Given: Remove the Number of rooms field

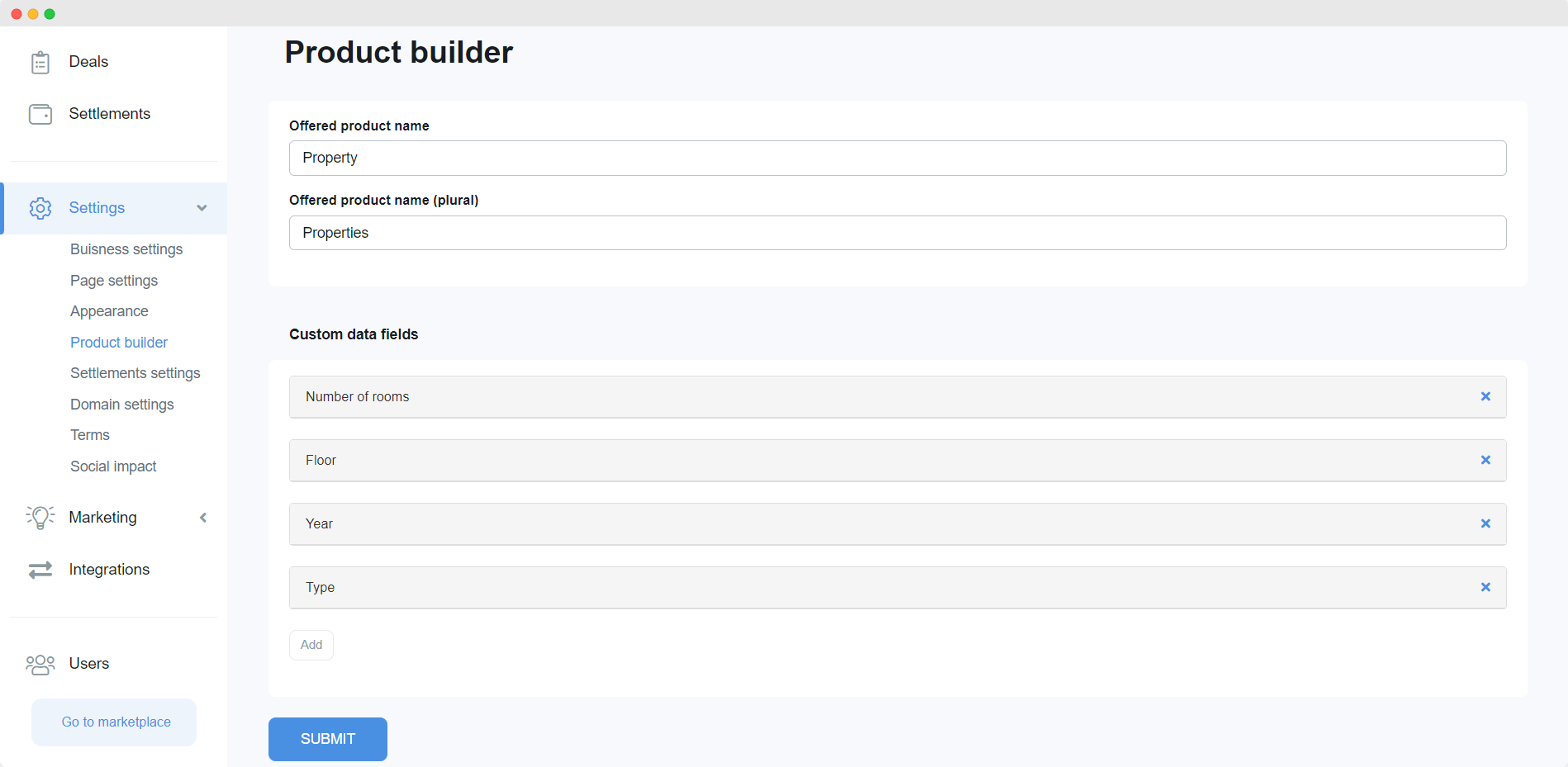Looking at the screenshot, I should click(x=1485, y=396).
